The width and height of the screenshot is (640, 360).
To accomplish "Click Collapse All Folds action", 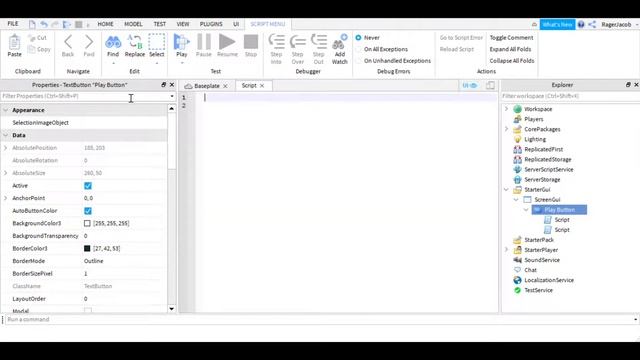I will click(x=512, y=61).
